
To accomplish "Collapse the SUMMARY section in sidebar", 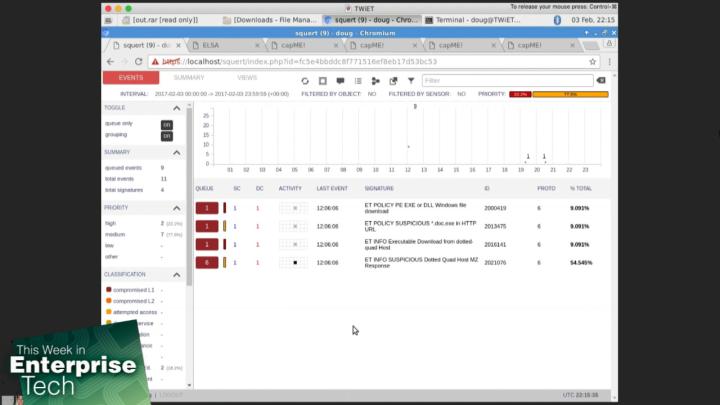I will [x=177, y=152].
